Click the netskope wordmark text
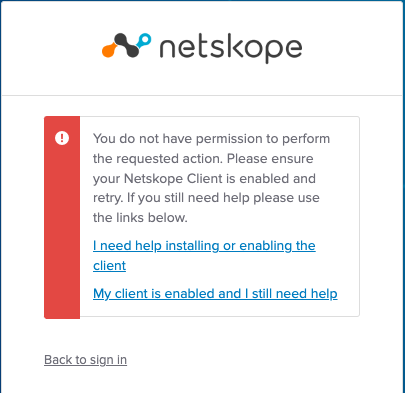Viewport: 405px width, 393px height. pyautogui.click(x=231, y=49)
